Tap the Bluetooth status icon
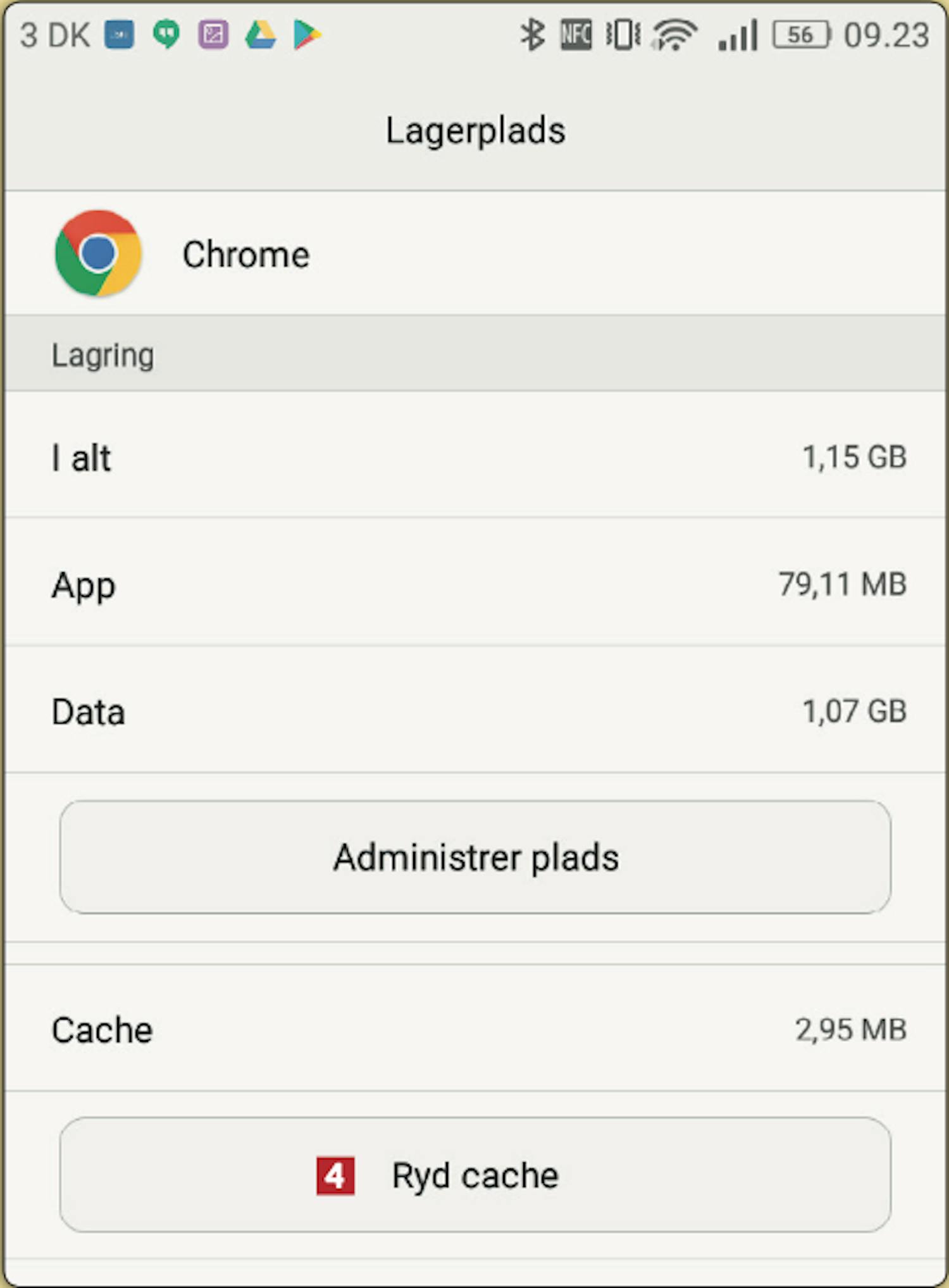 (x=532, y=35)
